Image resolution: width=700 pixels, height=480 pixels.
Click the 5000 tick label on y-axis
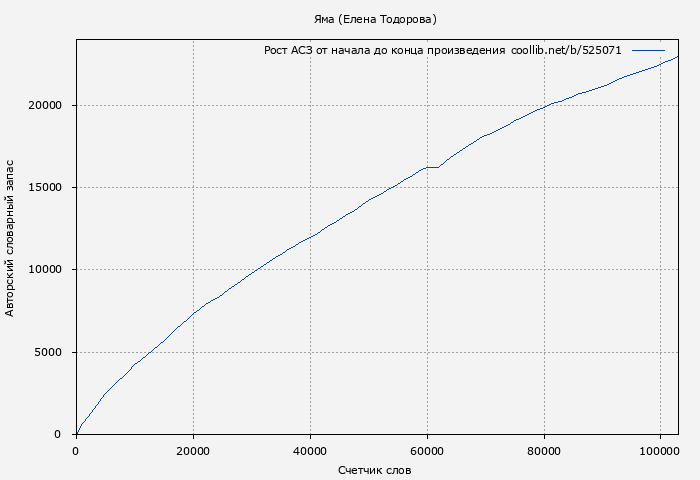click(49, 352)
